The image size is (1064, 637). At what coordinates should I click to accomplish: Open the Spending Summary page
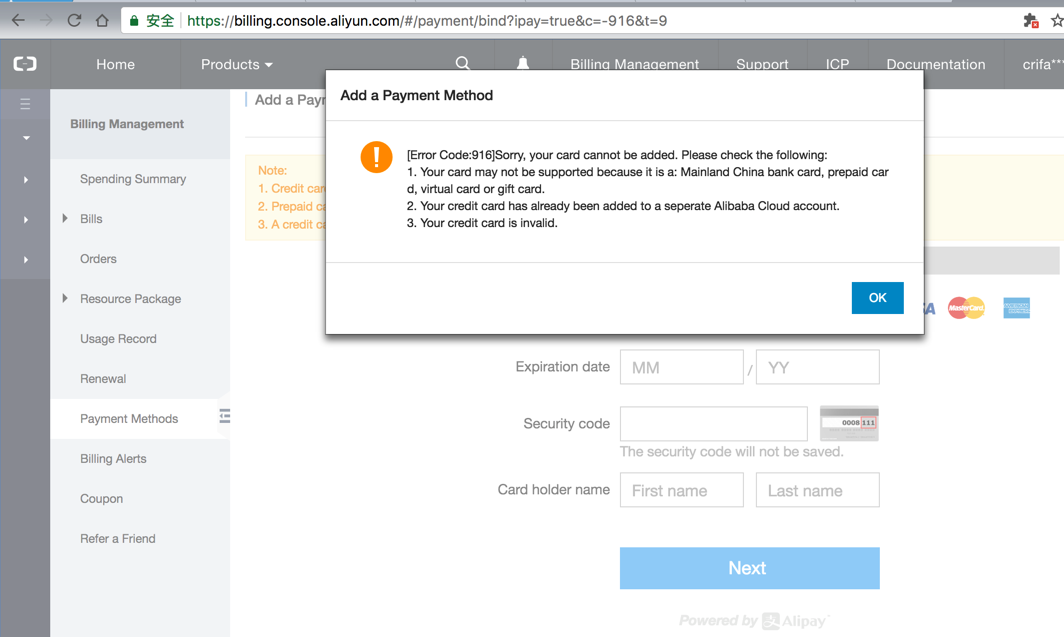(133, 179)
